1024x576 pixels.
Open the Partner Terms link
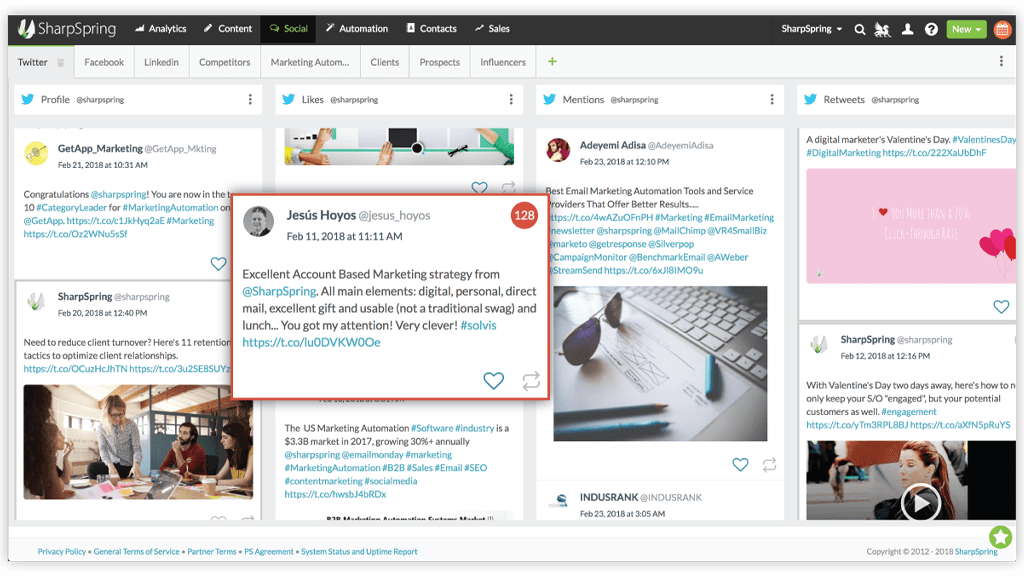click(x=212, y=552)
